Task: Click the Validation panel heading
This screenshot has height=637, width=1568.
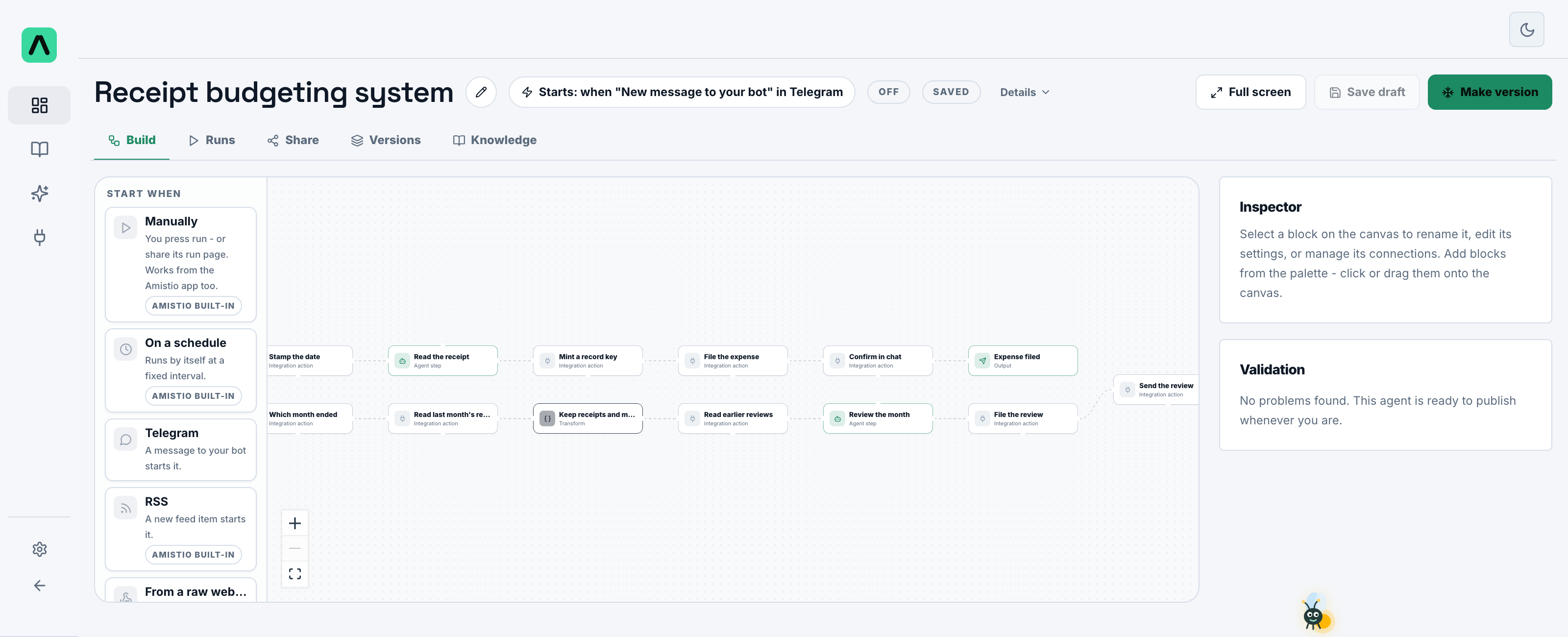Action: tap(1272, 369)
